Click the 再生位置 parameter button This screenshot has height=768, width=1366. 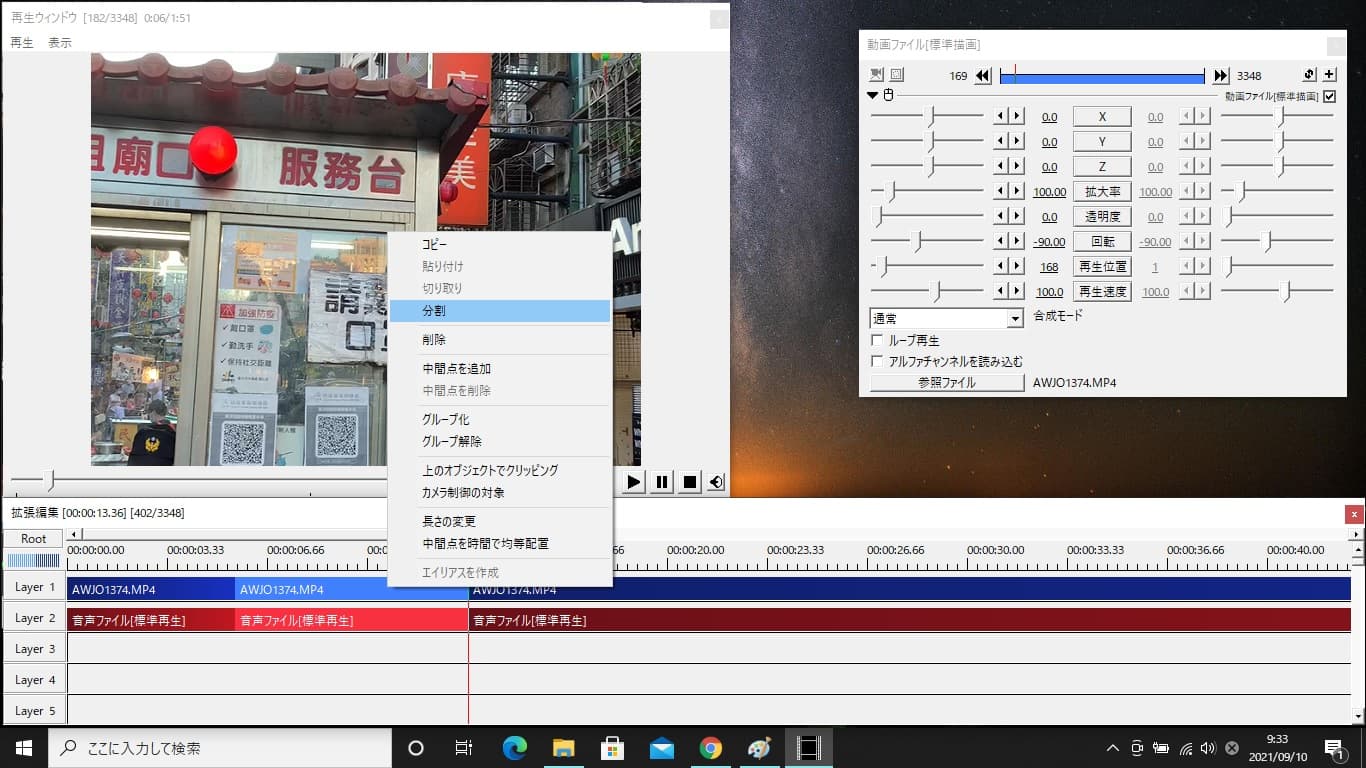(x=1102, y=267)
